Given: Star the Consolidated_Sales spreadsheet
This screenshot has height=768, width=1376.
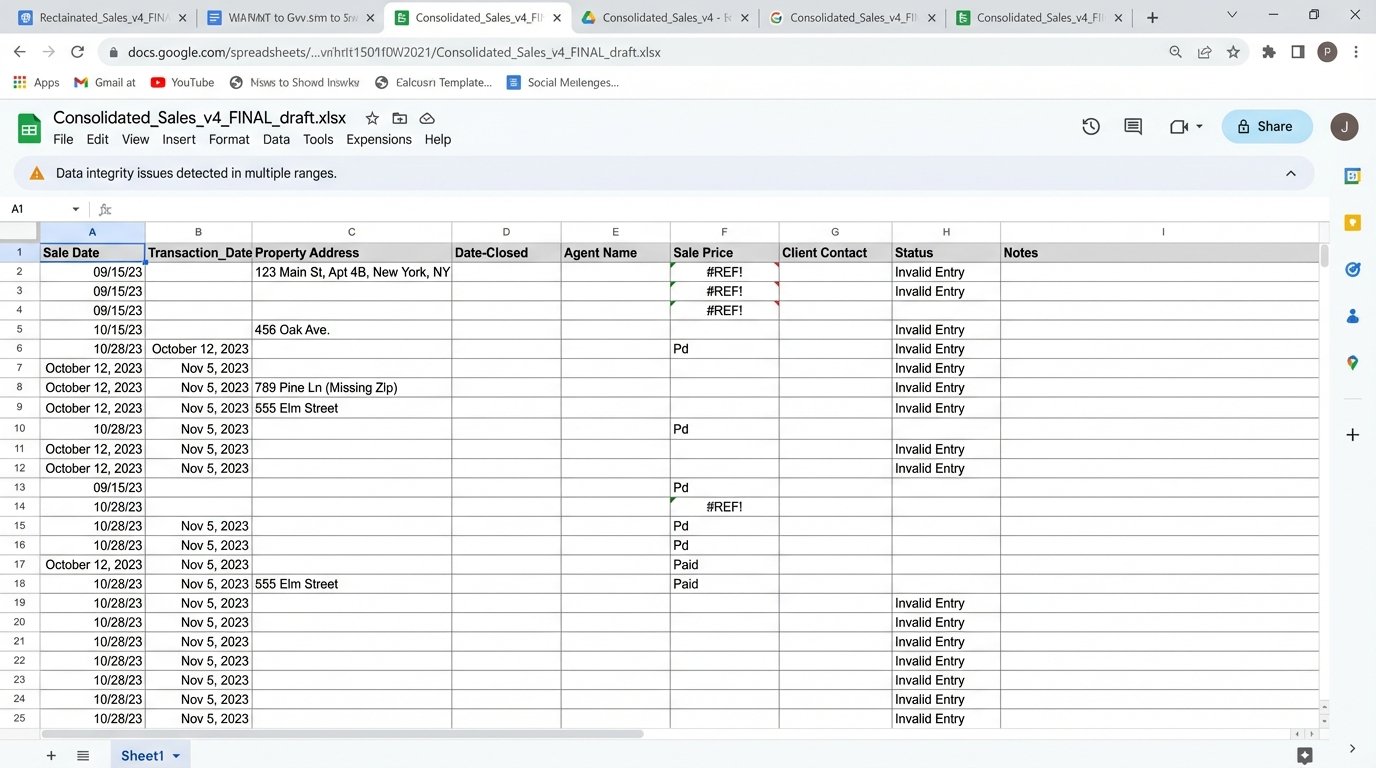Looking at the screenshot, I should click(x=371, y=117).
